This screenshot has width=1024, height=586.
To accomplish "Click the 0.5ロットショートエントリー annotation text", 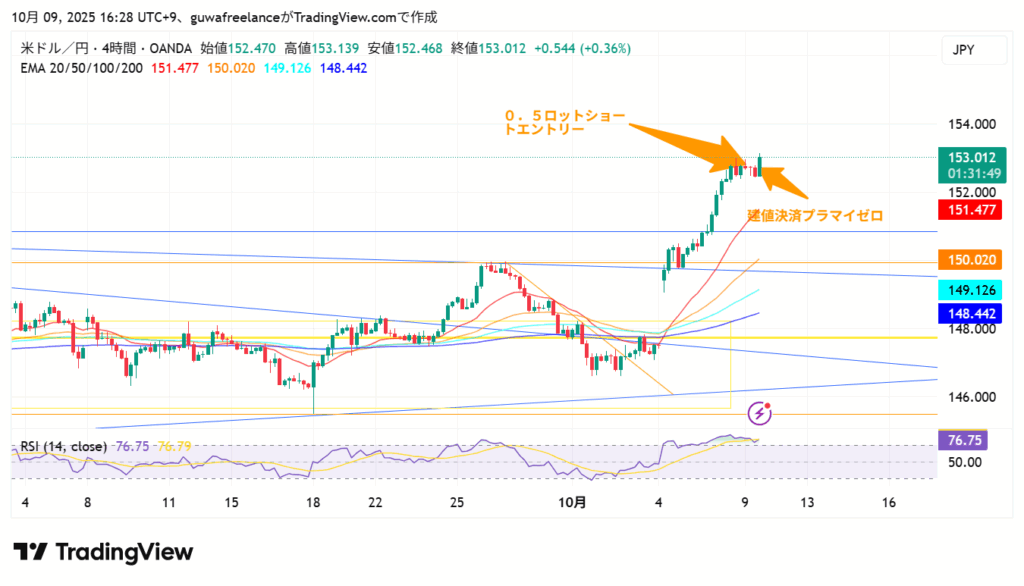I will (x=564, y=122).
